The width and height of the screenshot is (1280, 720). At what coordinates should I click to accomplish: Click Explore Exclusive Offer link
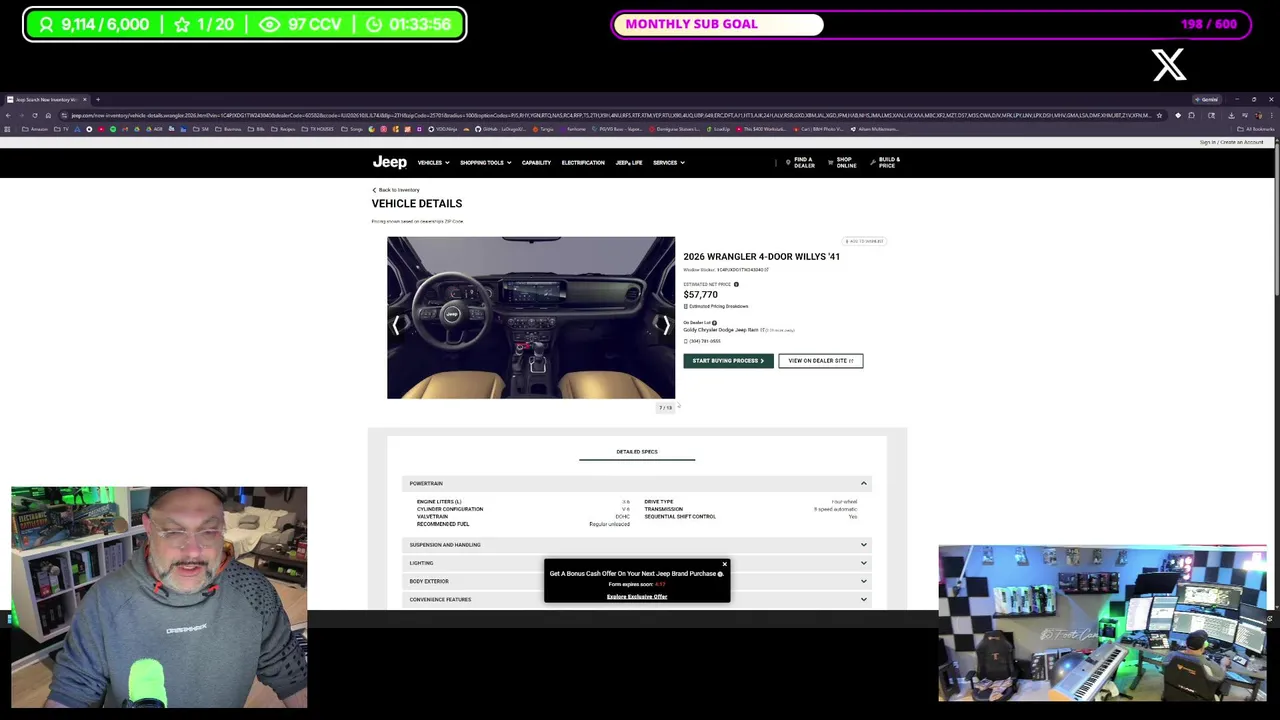[637, 597]
